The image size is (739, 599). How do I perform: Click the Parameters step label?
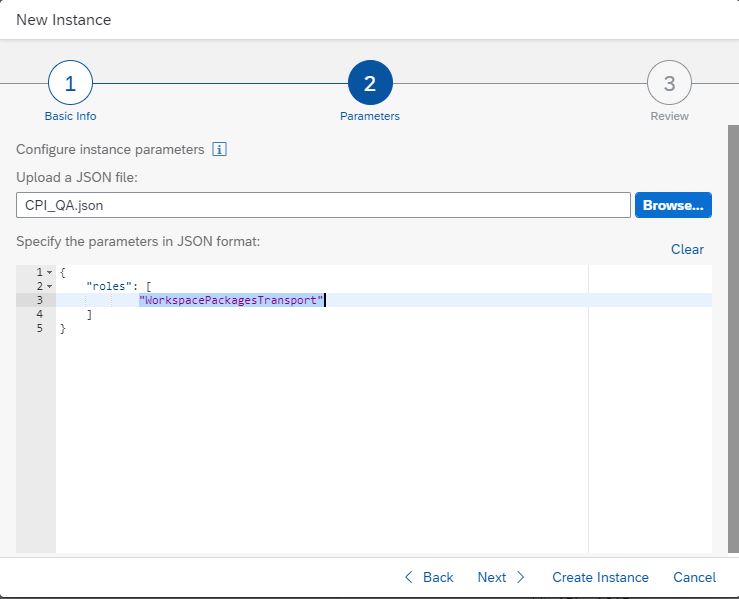click(370, 116)
